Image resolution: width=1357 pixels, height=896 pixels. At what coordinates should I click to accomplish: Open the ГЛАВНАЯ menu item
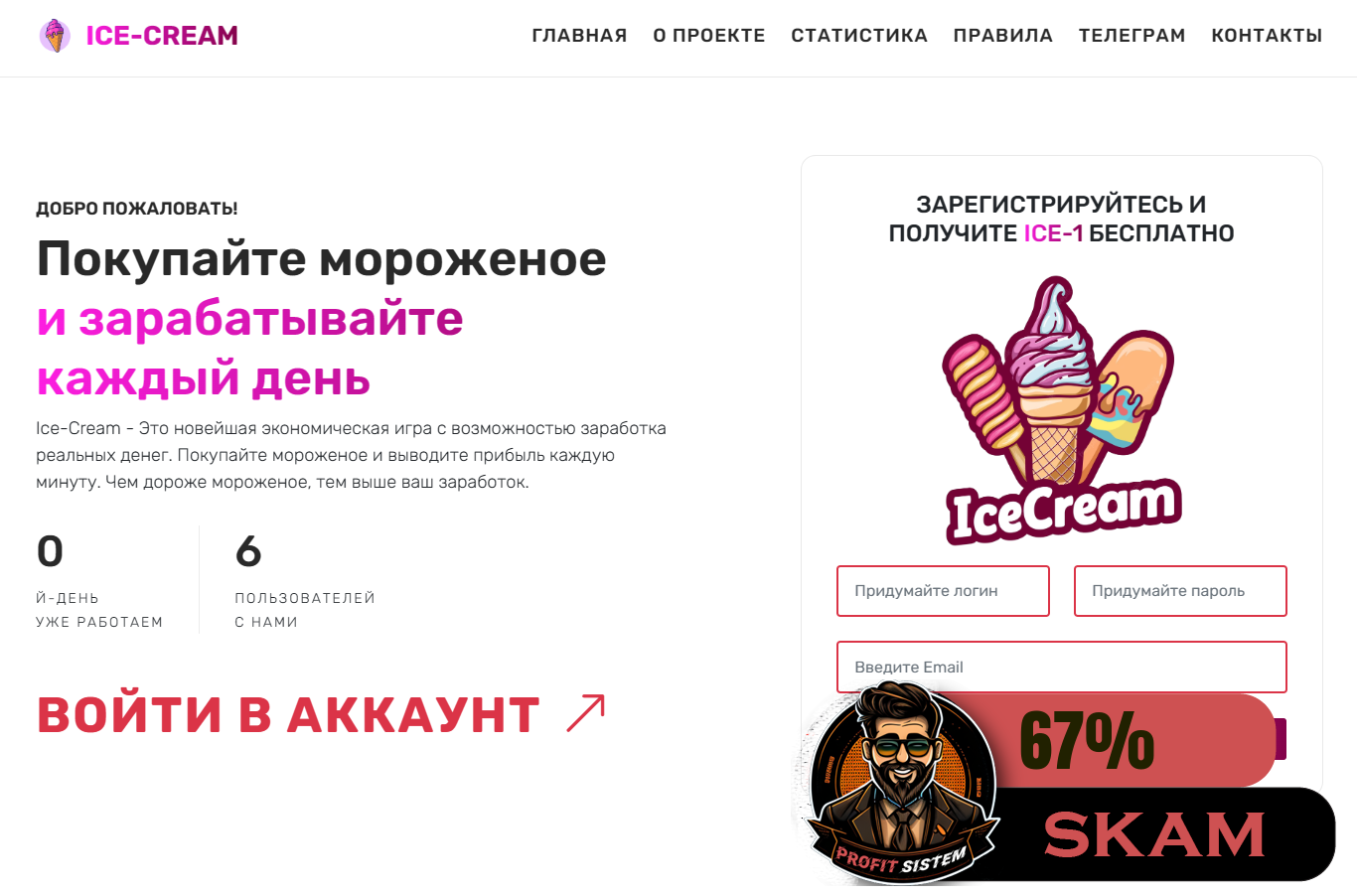point(579,36)
